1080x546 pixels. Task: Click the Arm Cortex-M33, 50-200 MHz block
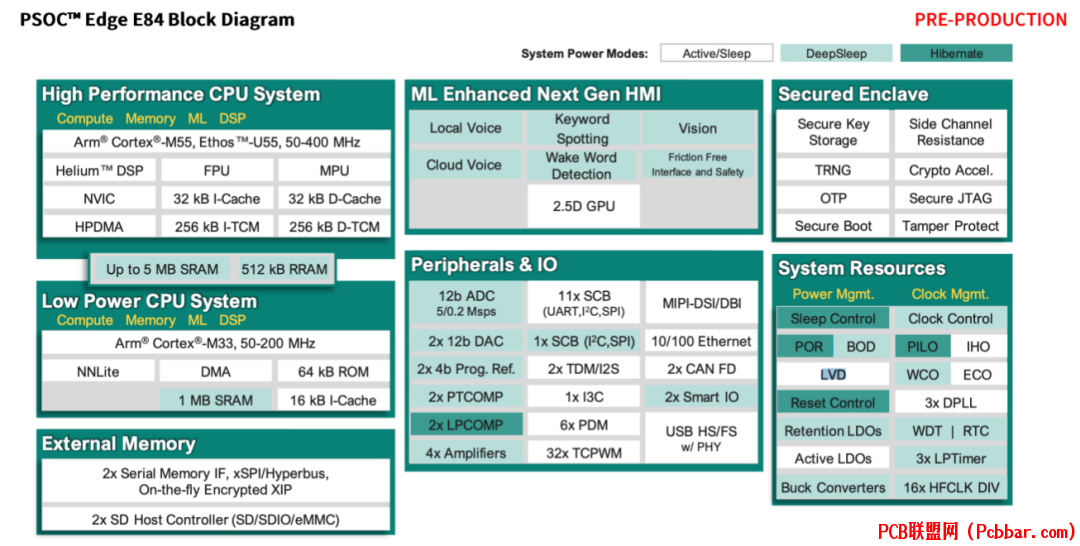pyautogui.click(x=216, y=343)
